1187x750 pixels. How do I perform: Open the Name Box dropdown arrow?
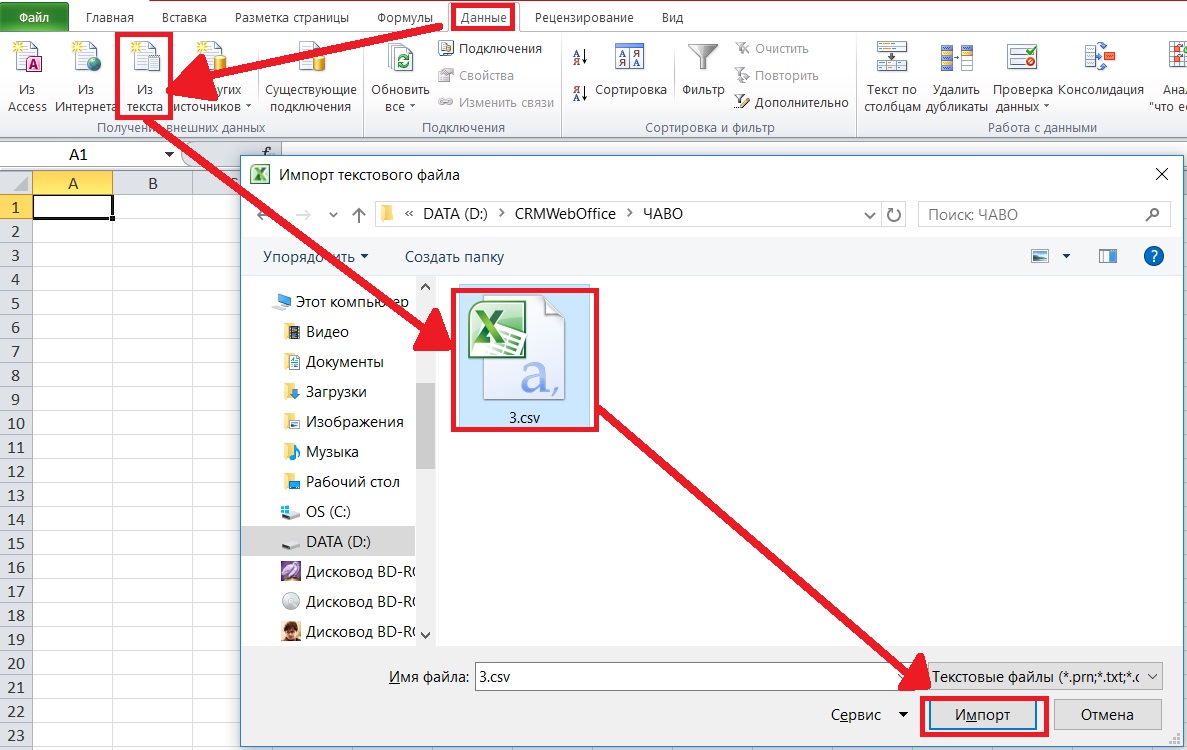coord(169,155)
